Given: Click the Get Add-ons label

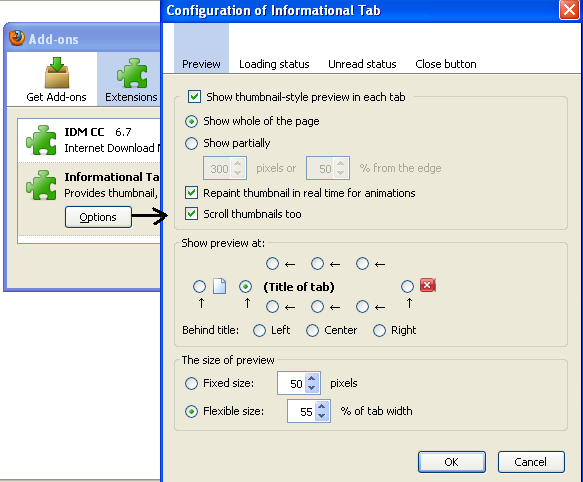Looking at the screenshot, I should 56,97.
